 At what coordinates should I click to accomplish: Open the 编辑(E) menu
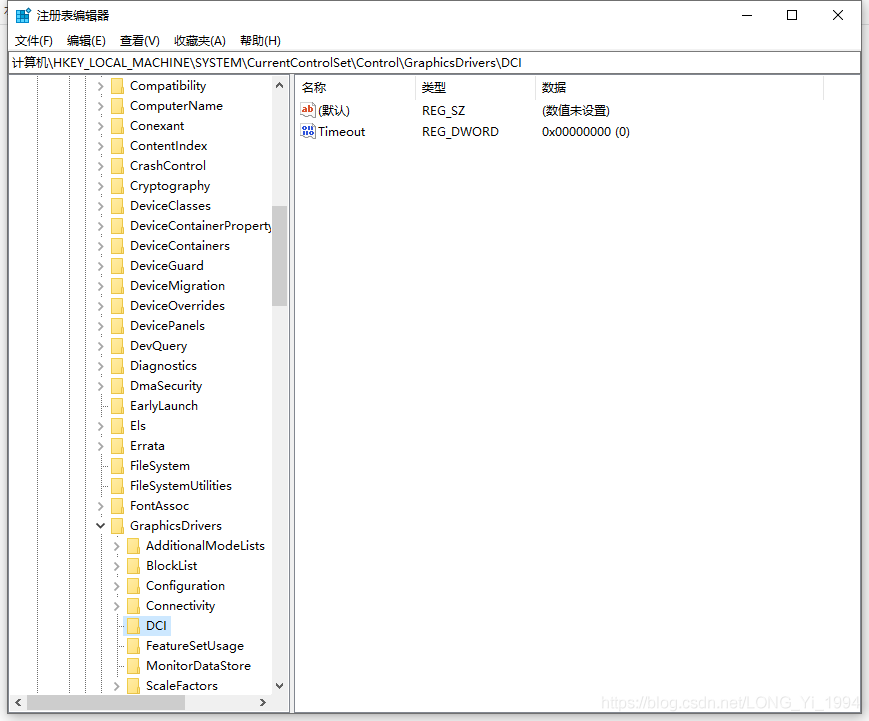pyautogui.click(x=86, y=40)
